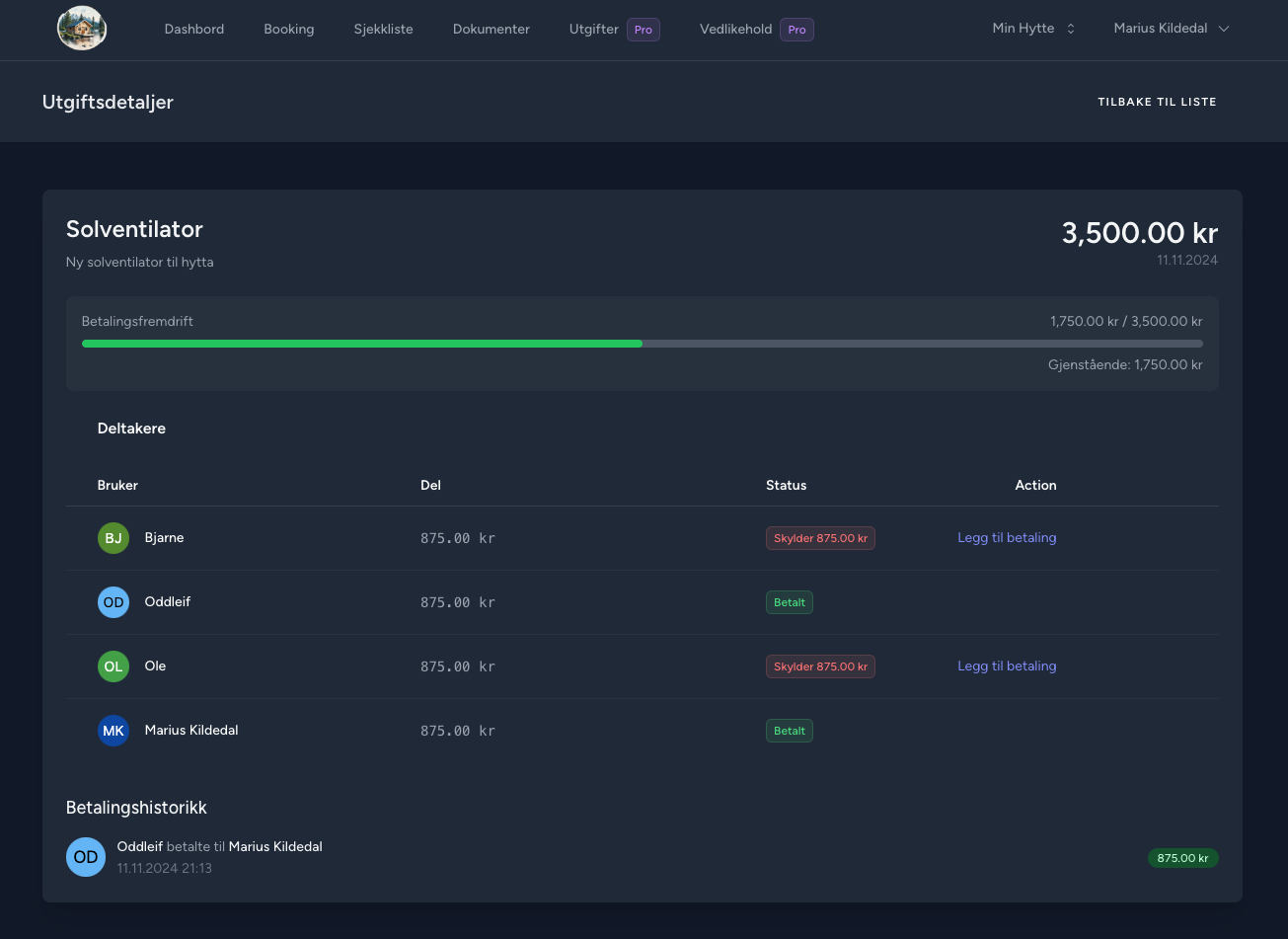Viewport: 1288px width, 939px height.
Task: Go to the Dashbord page
Action: tap(194, 29)
